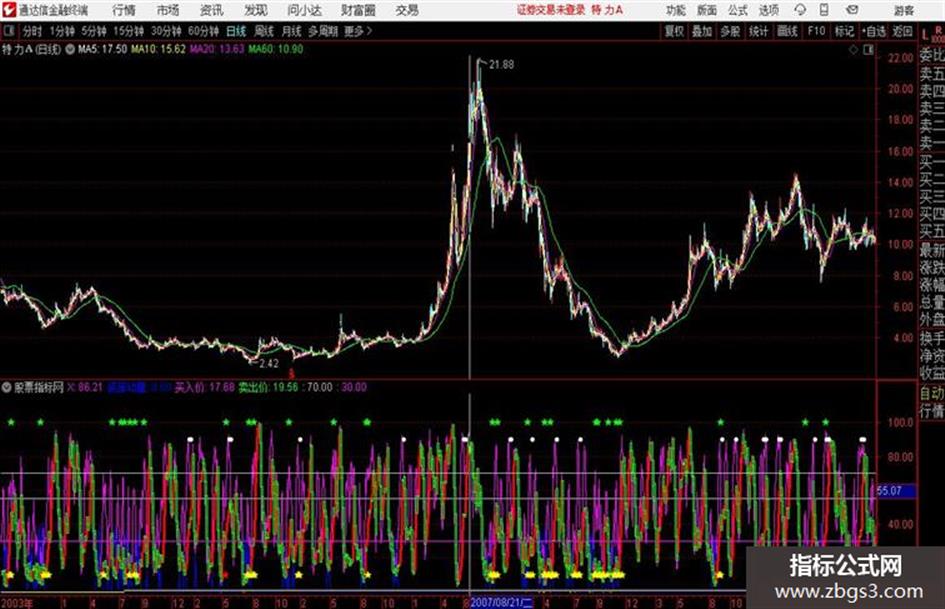Open the F10 company info button
The height and width of the screenshot is (609, 945).
point(816,31)
